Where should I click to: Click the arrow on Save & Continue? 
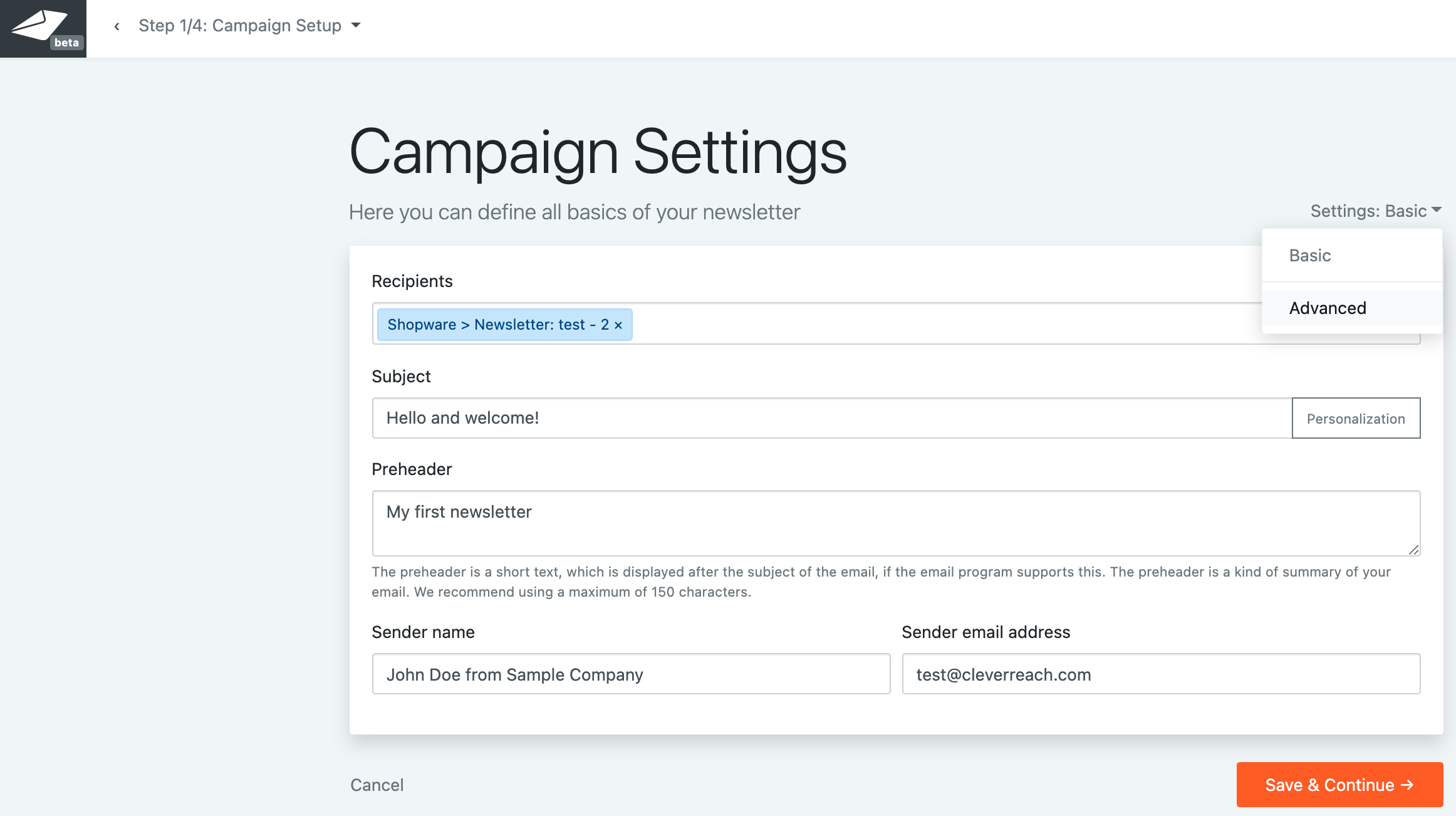coord(1407,785)
